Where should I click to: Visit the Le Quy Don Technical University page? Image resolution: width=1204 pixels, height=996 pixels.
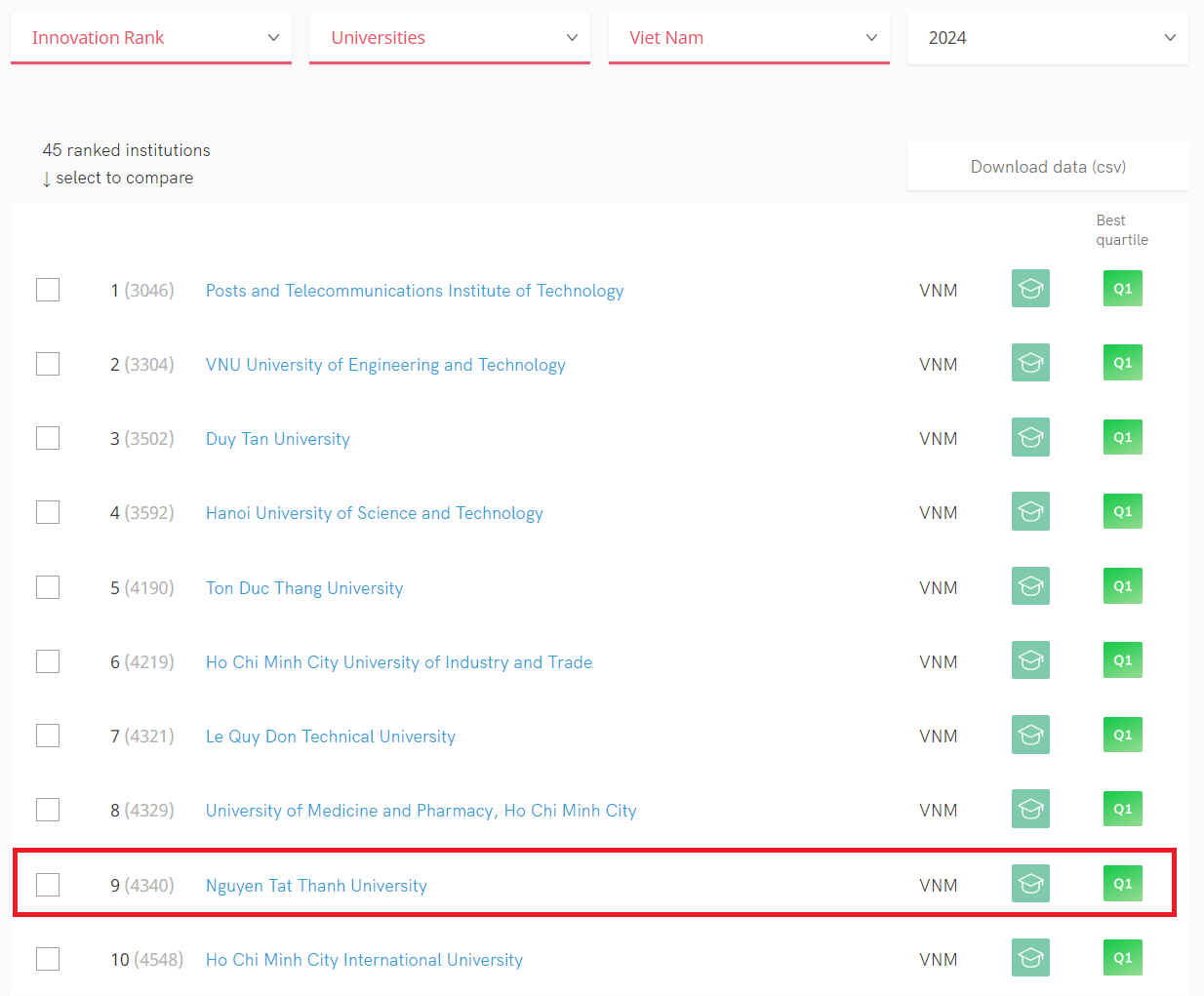point(330,737)
